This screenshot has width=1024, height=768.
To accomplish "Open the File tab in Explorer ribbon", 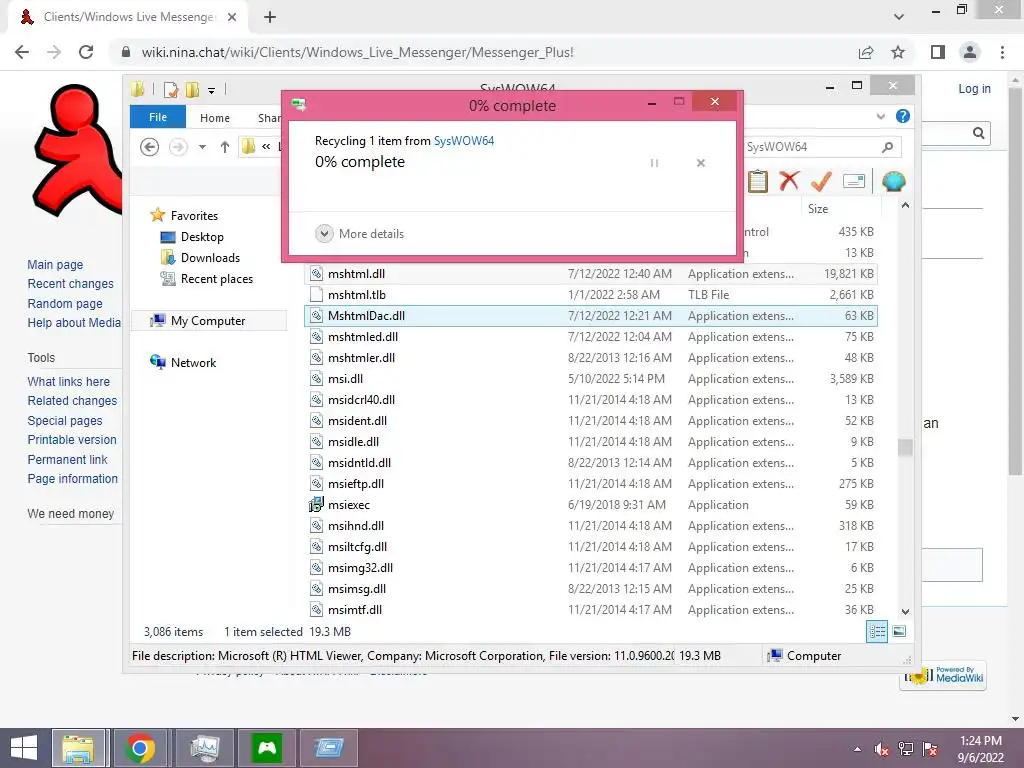I will pos(158,117).
